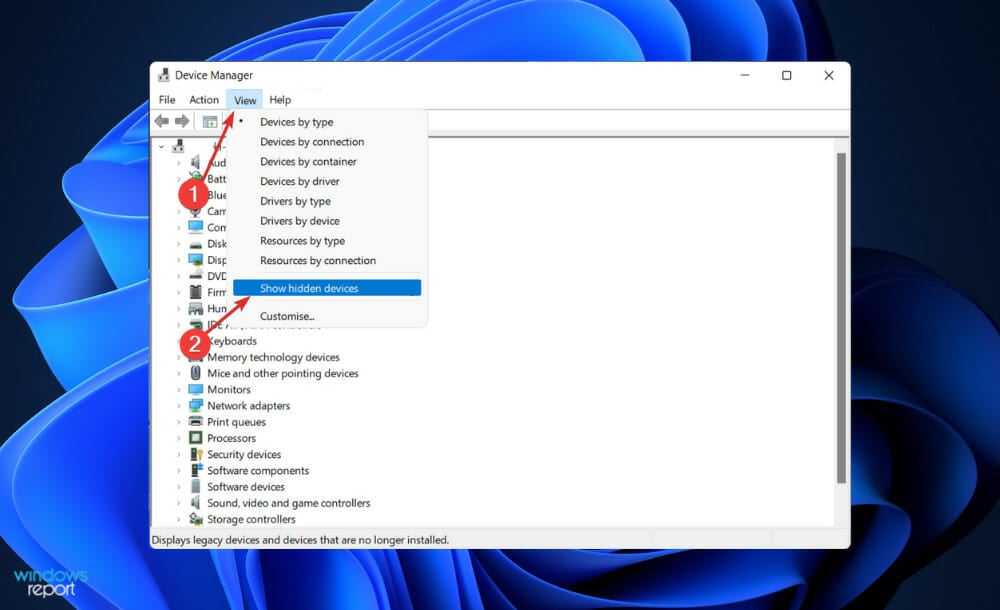Expand the Network adapters node chevron
This screenshot has height=610, width=1000.
[x=179, y=406]
